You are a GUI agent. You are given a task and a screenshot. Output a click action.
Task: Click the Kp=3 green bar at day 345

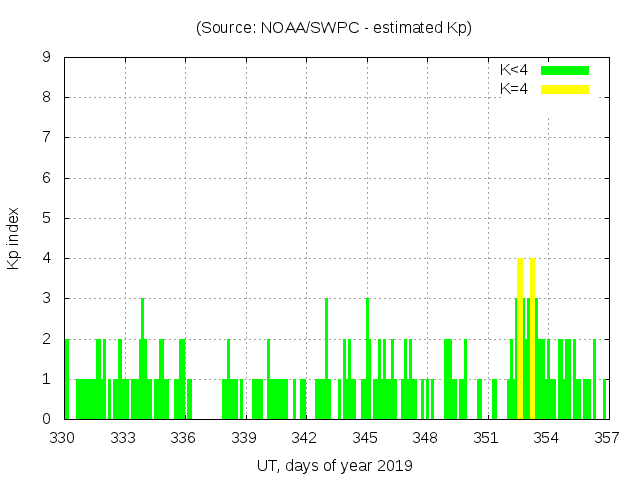coord(367,358)
